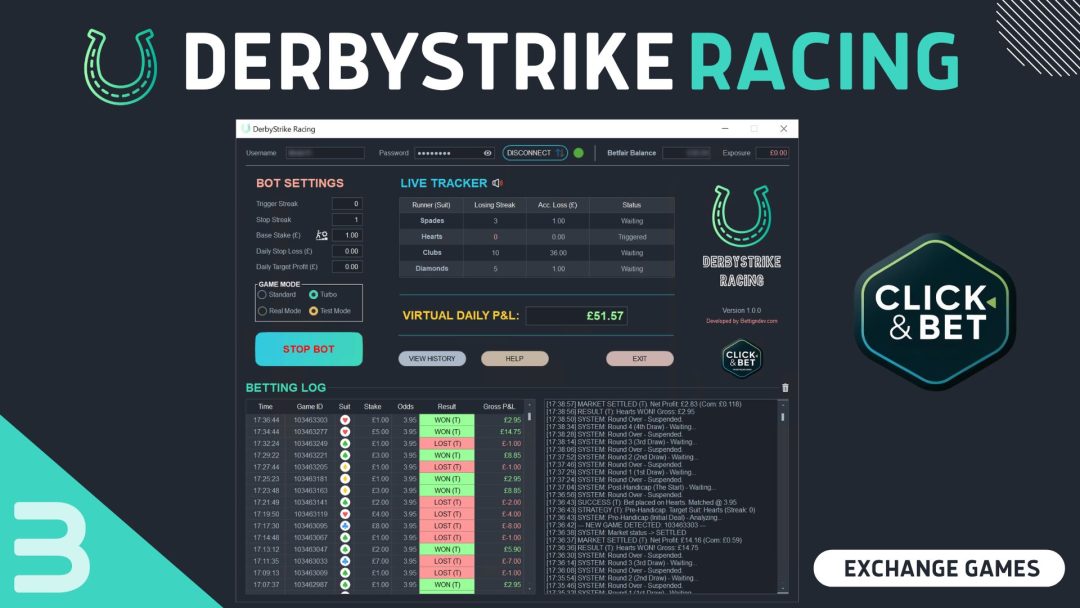Click spade suit icon in 17:14:48 row
The image size is (1080, 608).
pyautogui.click(x=344, y=537)
